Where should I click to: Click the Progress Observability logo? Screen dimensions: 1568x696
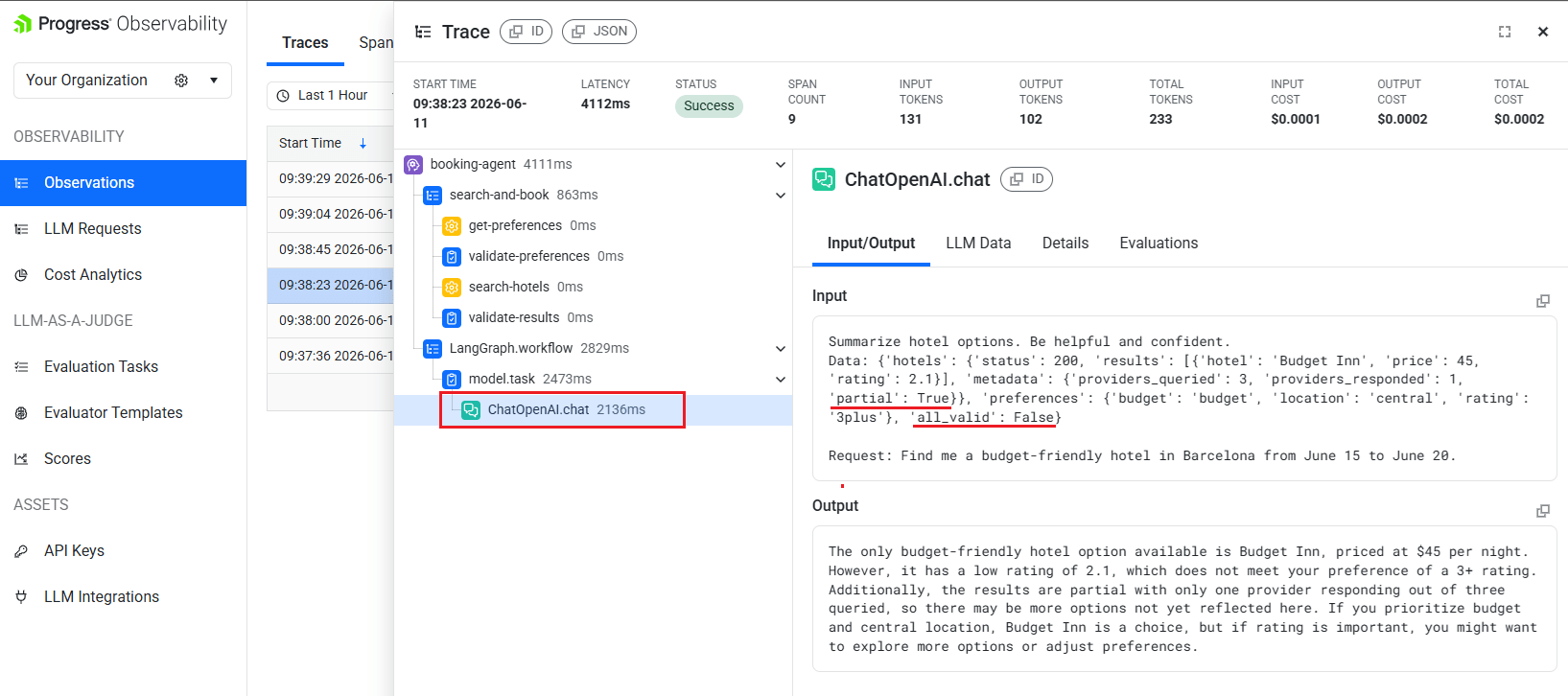tap(121, 24)
